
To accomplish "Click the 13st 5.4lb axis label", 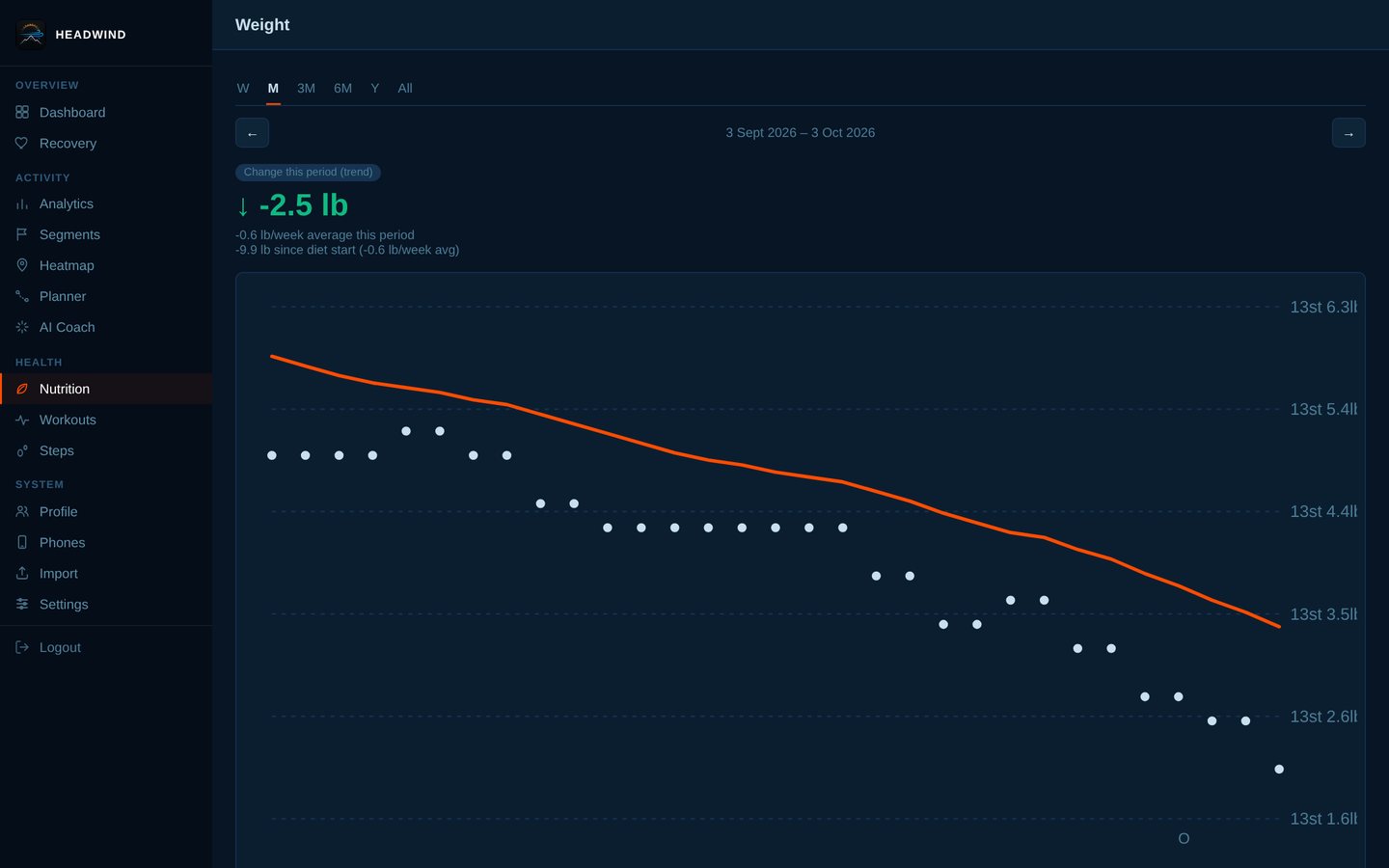I will point(1323,410).
